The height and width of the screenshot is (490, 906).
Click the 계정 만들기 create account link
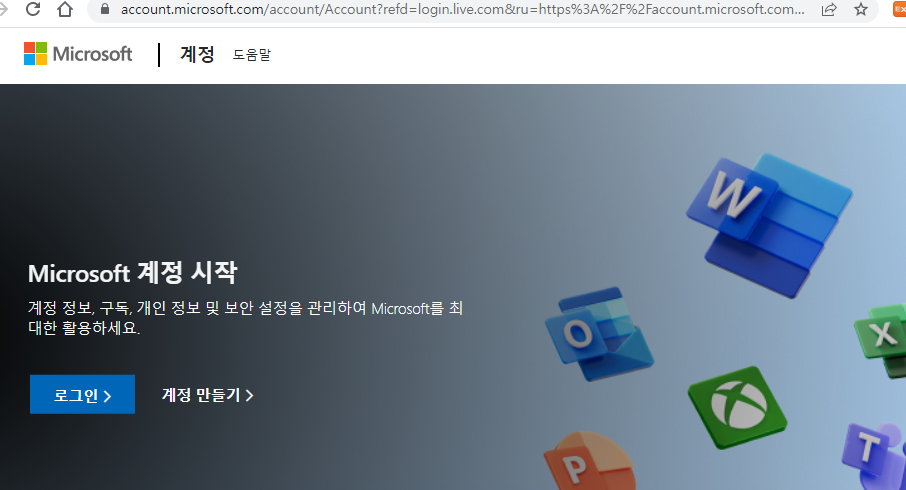click(207, 395)
